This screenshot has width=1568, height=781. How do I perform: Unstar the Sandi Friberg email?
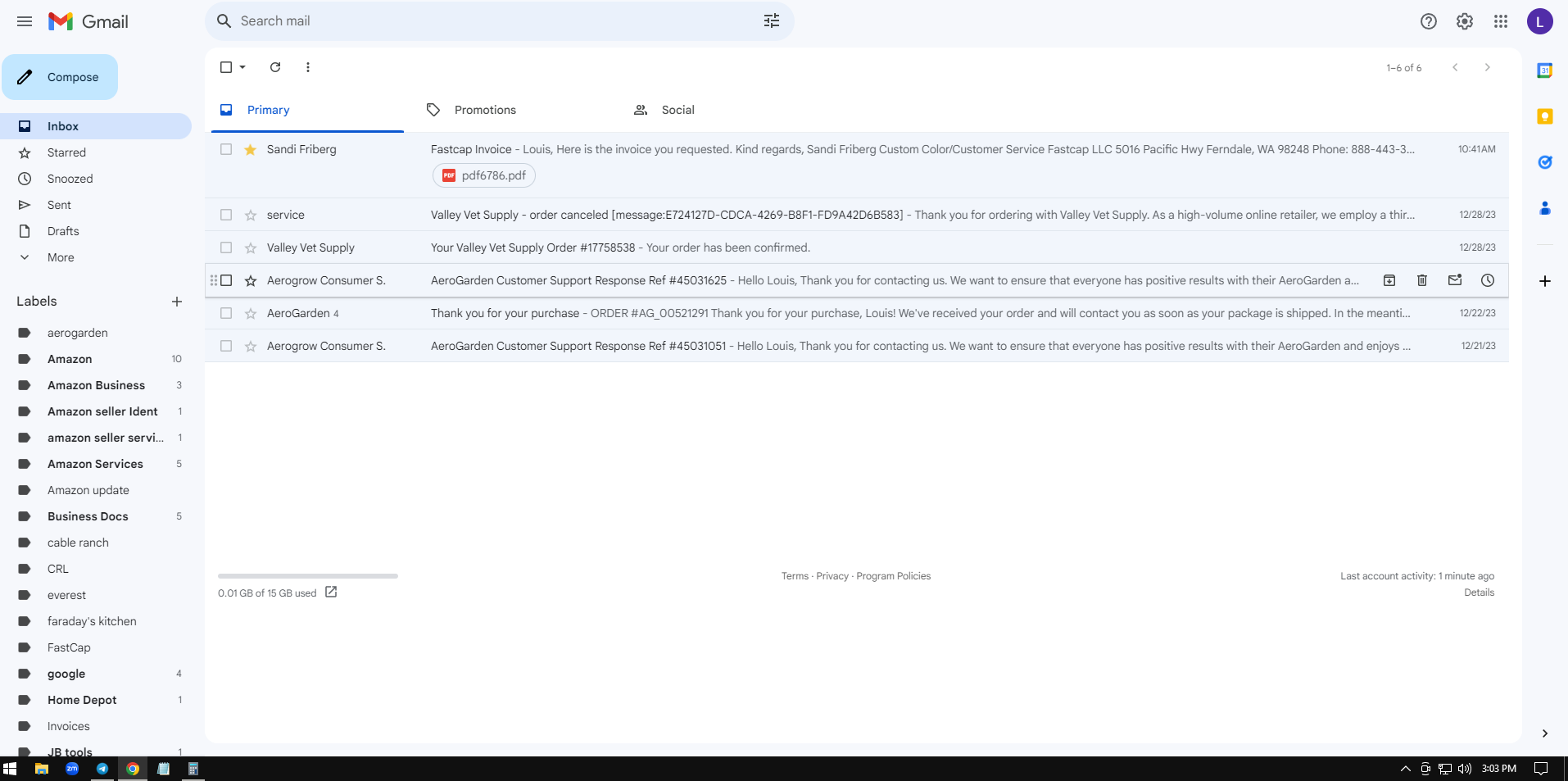[251, 149]
